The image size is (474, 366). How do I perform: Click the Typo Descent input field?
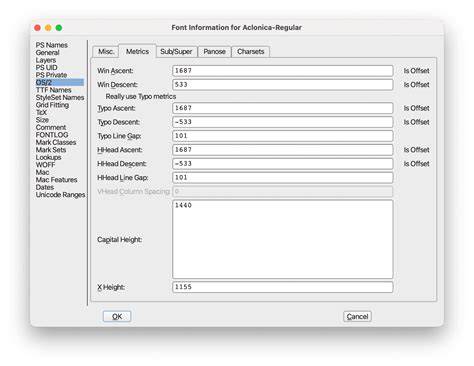pyautogui.click(x=283, y=122)
